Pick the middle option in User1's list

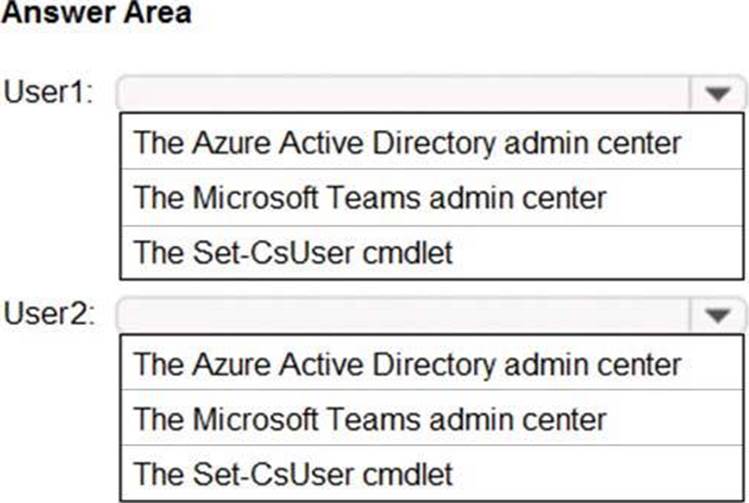(x=370, y=197)
